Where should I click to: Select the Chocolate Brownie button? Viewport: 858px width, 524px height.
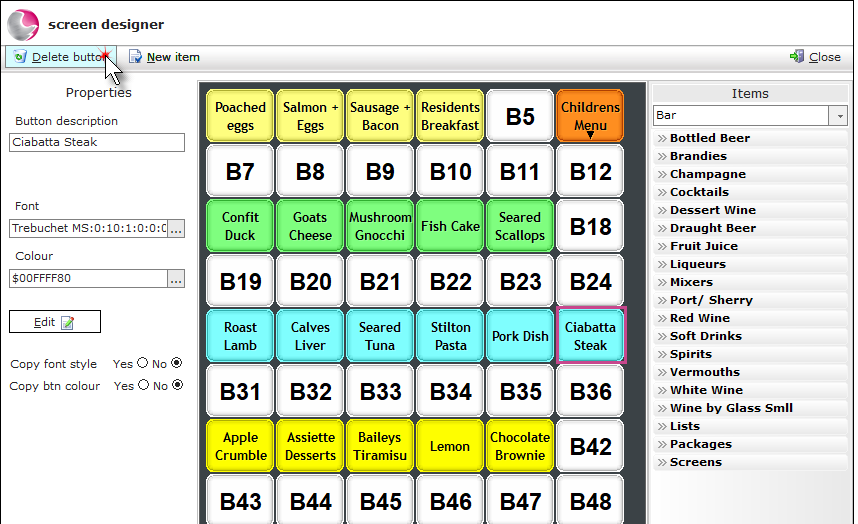[520, 446]
